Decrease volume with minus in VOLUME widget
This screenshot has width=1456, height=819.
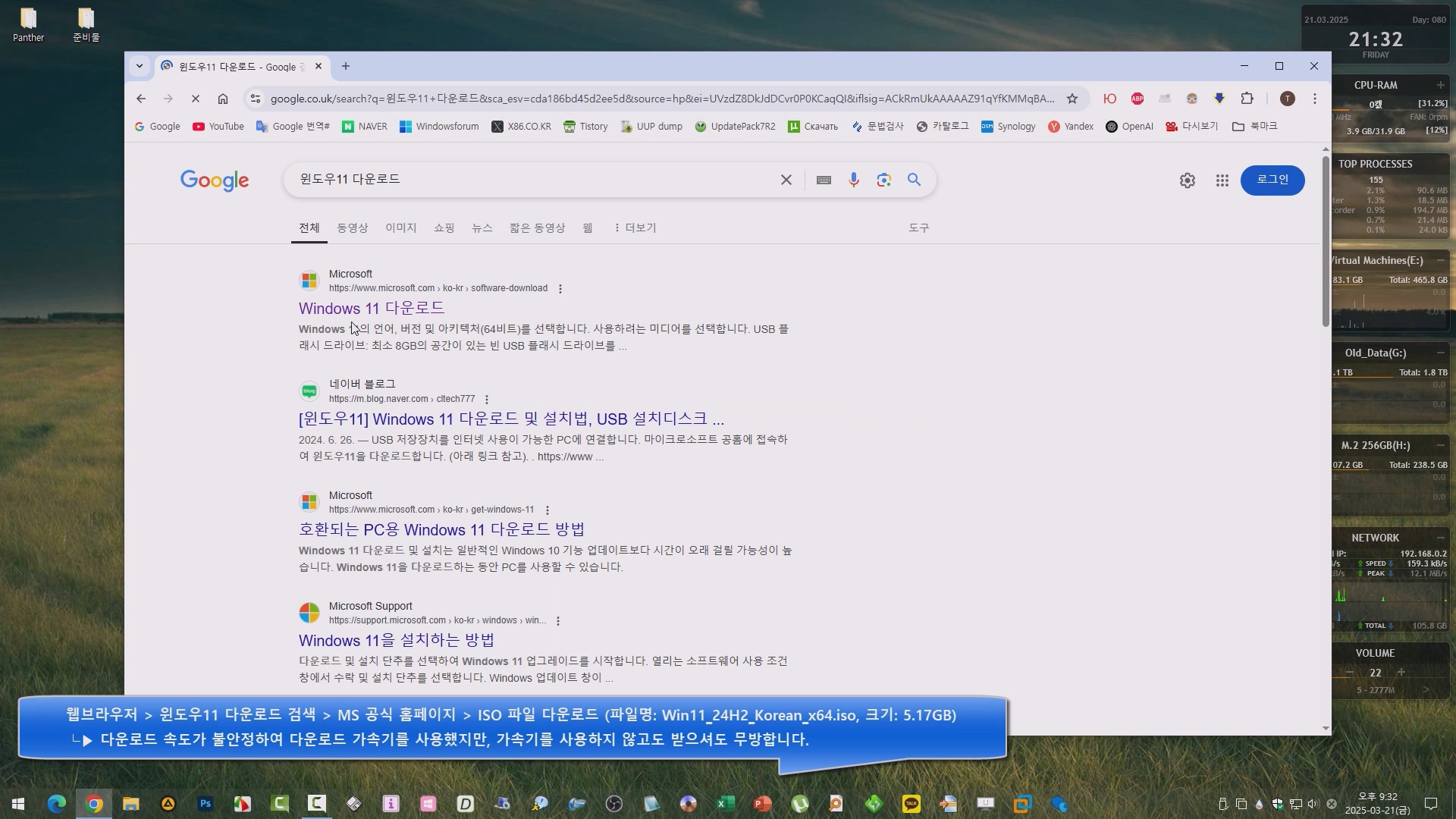[x=1350, y=673]
